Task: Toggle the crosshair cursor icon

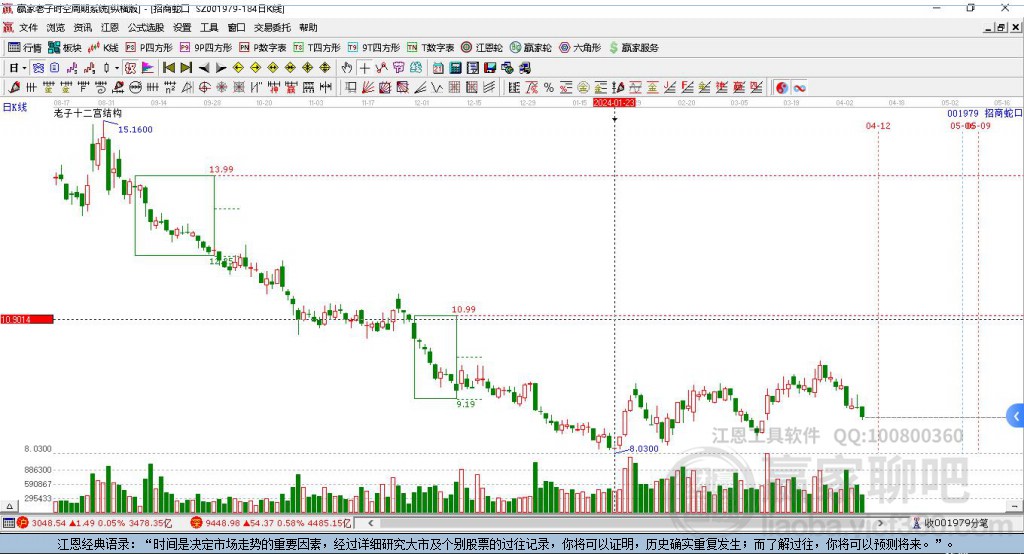Action: [364, 68]
